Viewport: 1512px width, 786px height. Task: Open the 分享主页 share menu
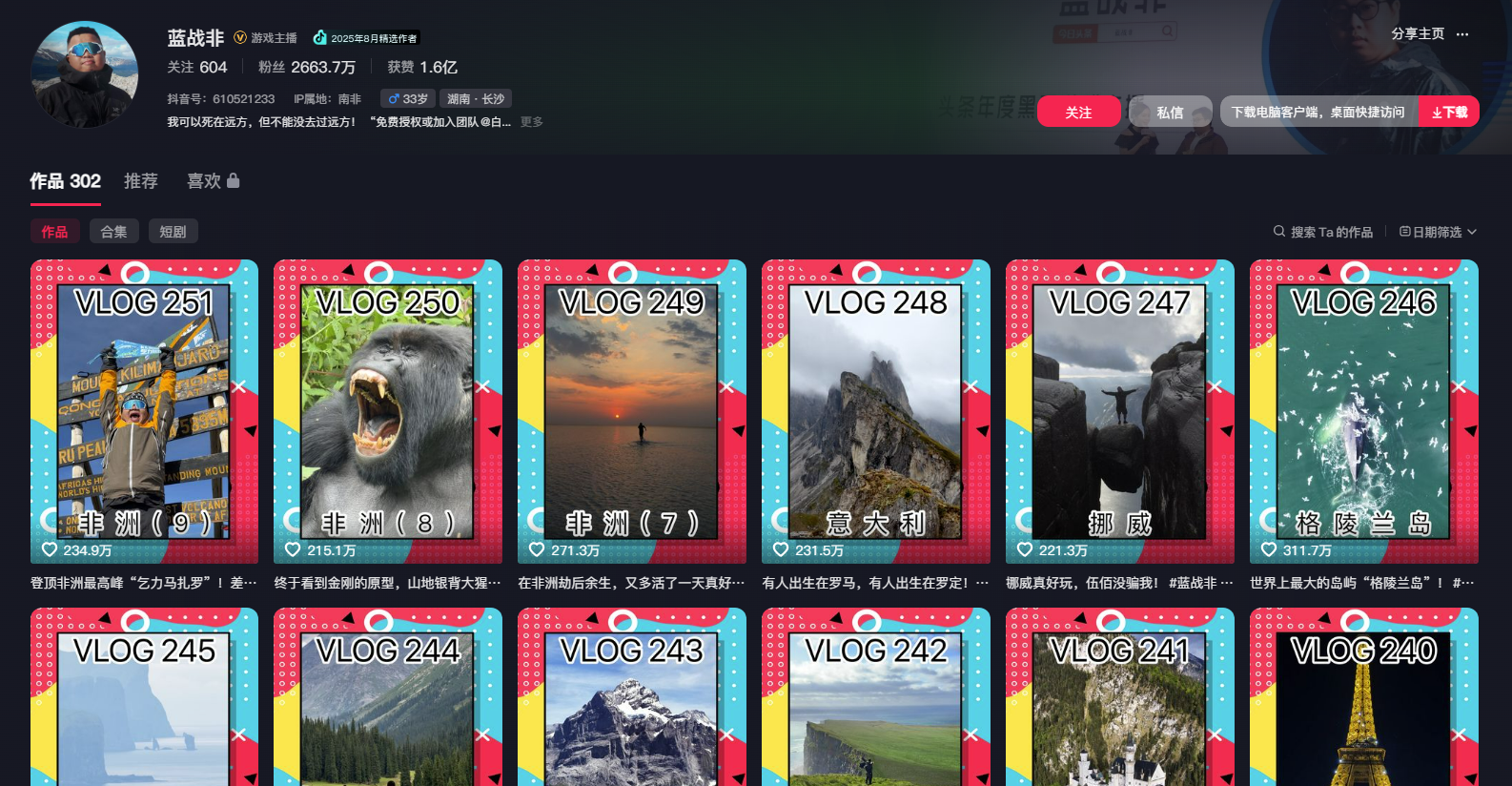(1418, 33)
